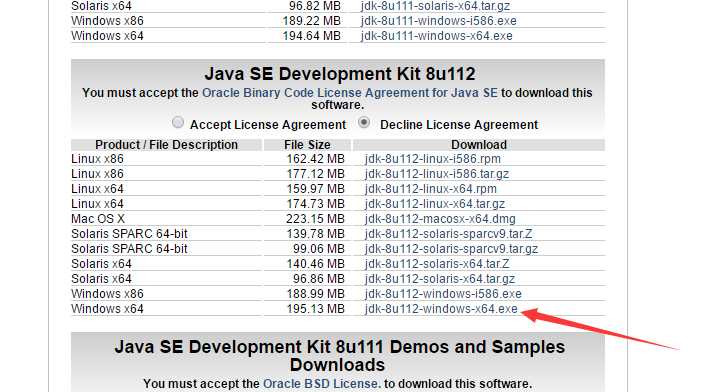This screenshot has height=392, width=711.
Task: Click the 177.12 MB file size
Action: pos(316,174)
